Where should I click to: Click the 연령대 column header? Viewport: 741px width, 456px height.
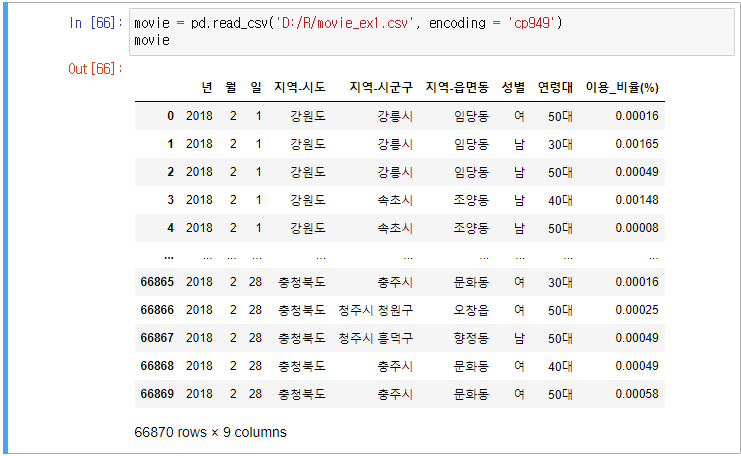pyautogui.click(x=555, y=87)
